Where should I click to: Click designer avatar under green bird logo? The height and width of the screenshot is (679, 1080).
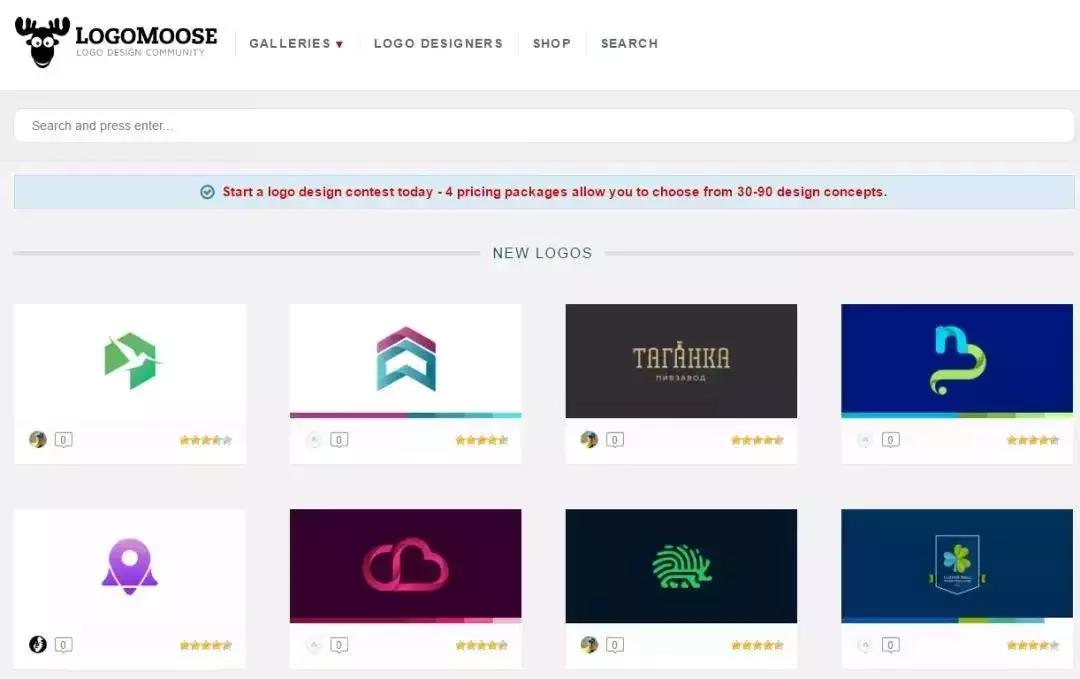38,440
